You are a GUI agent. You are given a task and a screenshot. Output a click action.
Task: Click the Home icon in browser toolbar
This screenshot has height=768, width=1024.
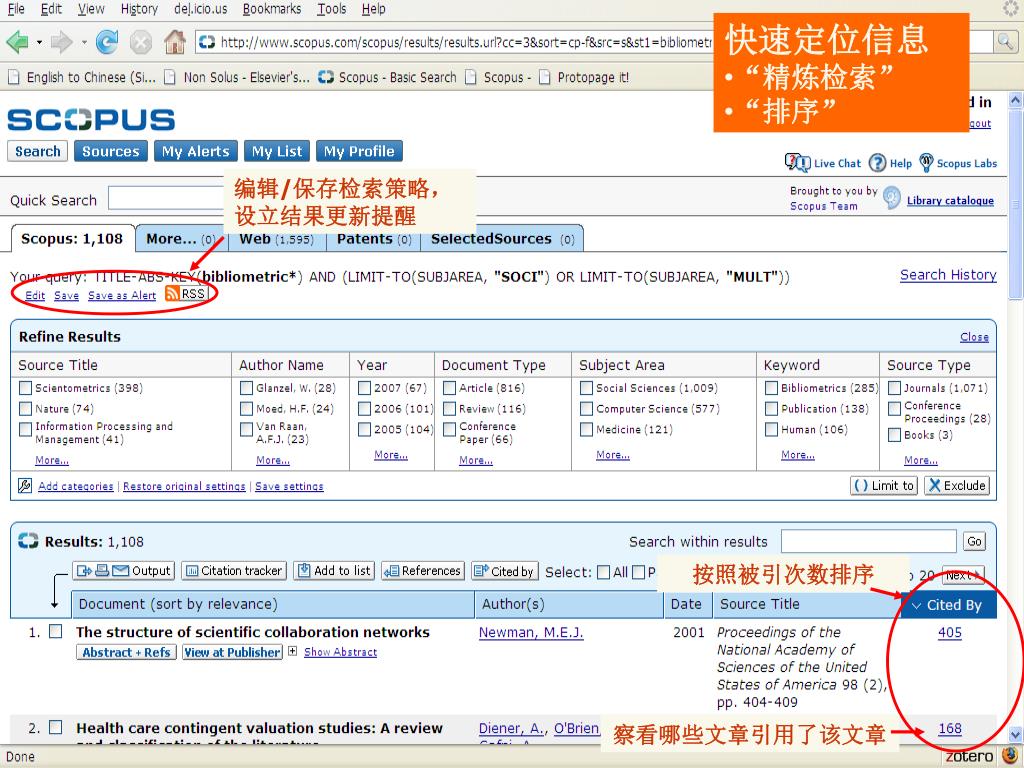[174, 42]
